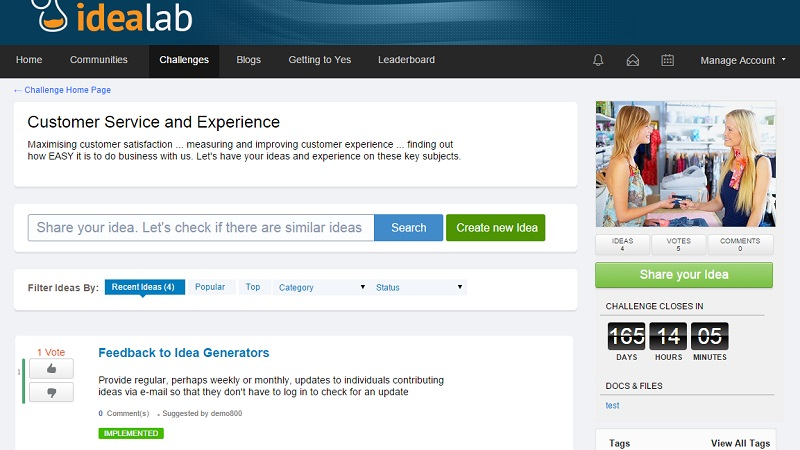Open the calendar icon in navbar
800x450 pixels.
click(x=667, y=60)
